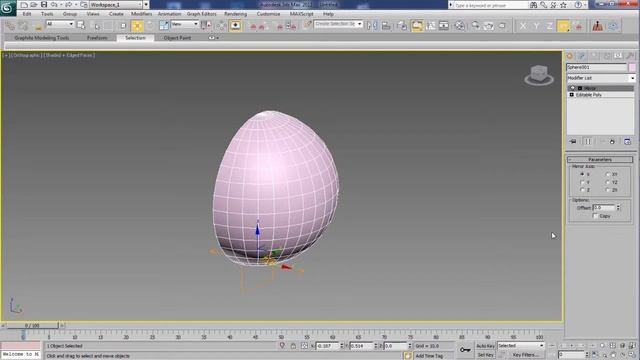This screenshot has width=640, height=360.
Task: Toggle Mirror modifier lightbulb visibility
Action: click(572, 88)
